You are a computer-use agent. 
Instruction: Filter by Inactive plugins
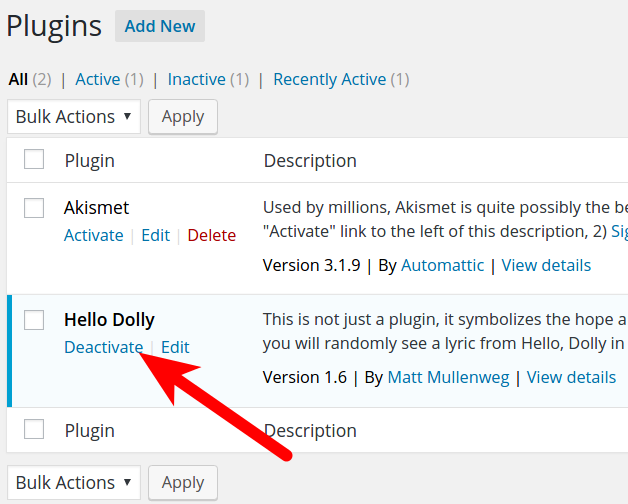[x=195, y=79]
